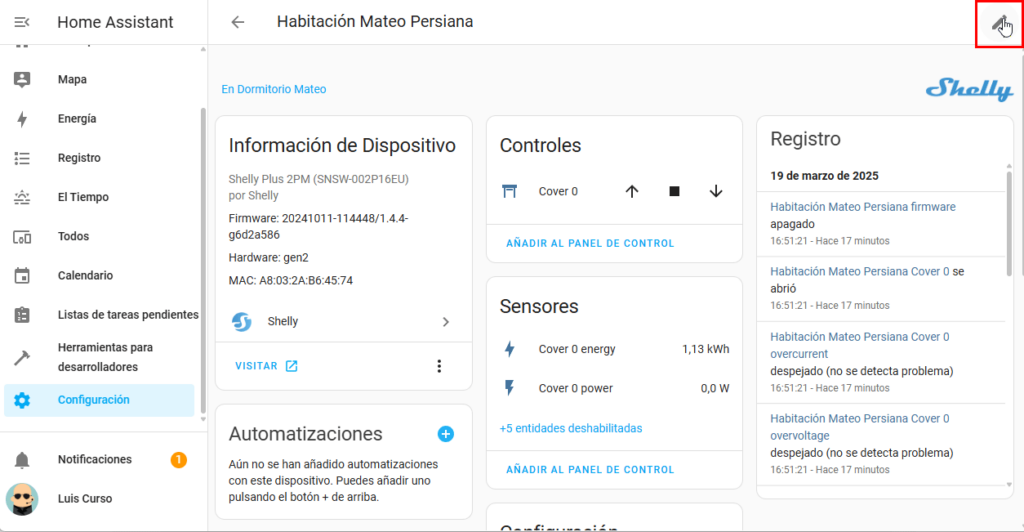Click the back arrow in header
The image size is (1024, 532).
237,22
